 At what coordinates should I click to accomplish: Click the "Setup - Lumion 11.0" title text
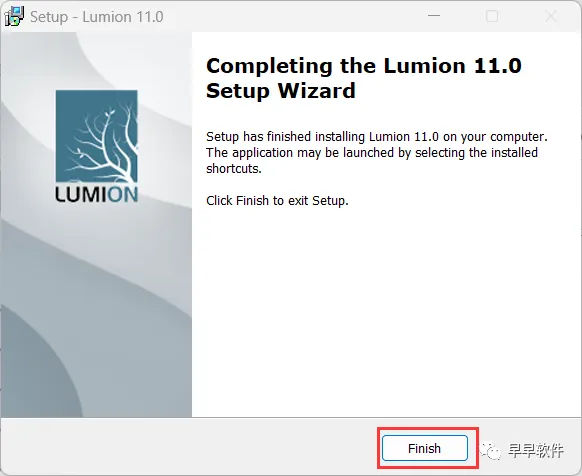[x=97, y=17]
